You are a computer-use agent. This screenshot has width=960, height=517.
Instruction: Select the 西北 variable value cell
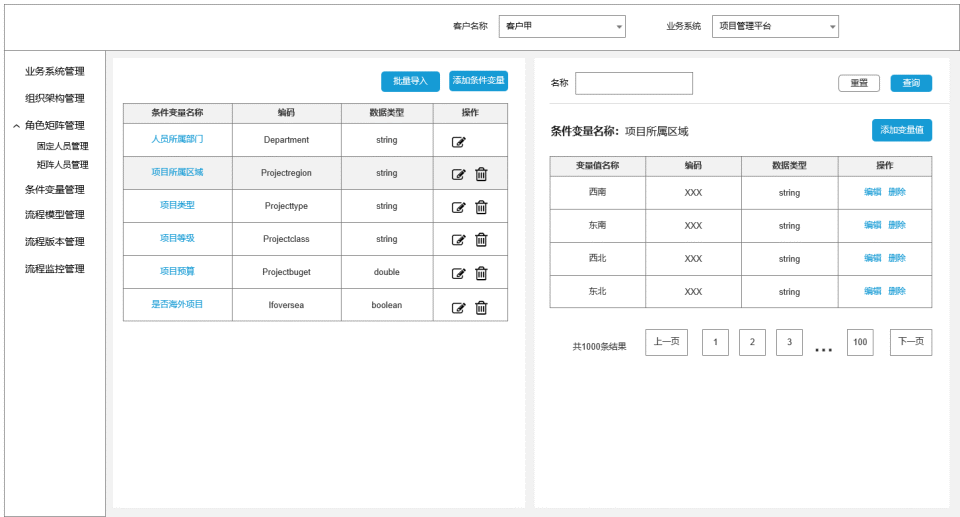point(598,258)
